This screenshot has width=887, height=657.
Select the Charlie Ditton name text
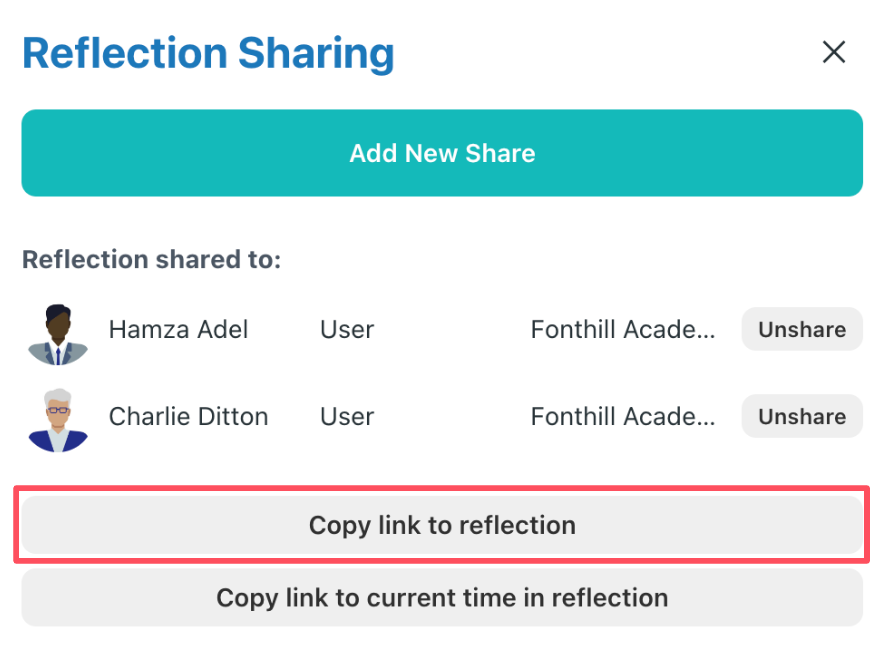[188, 416]
